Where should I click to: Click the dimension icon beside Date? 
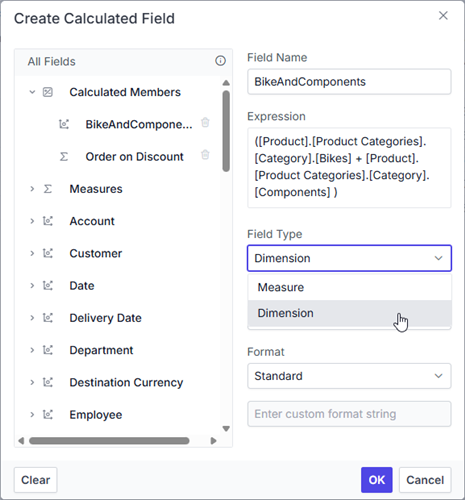click(48, 286)
